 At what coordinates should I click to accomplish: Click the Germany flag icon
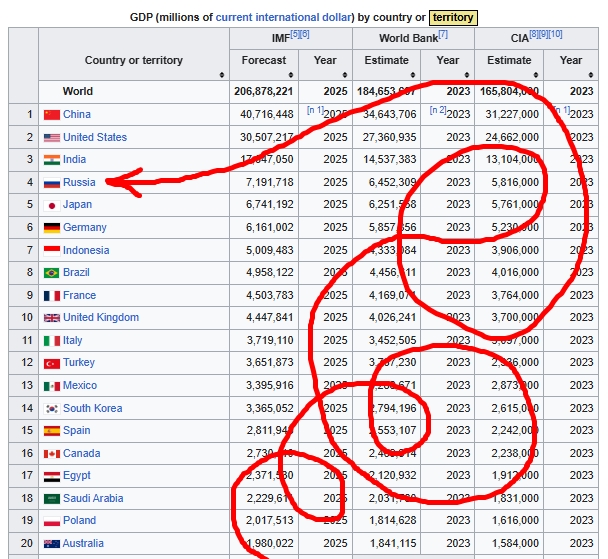click(52, 228)
